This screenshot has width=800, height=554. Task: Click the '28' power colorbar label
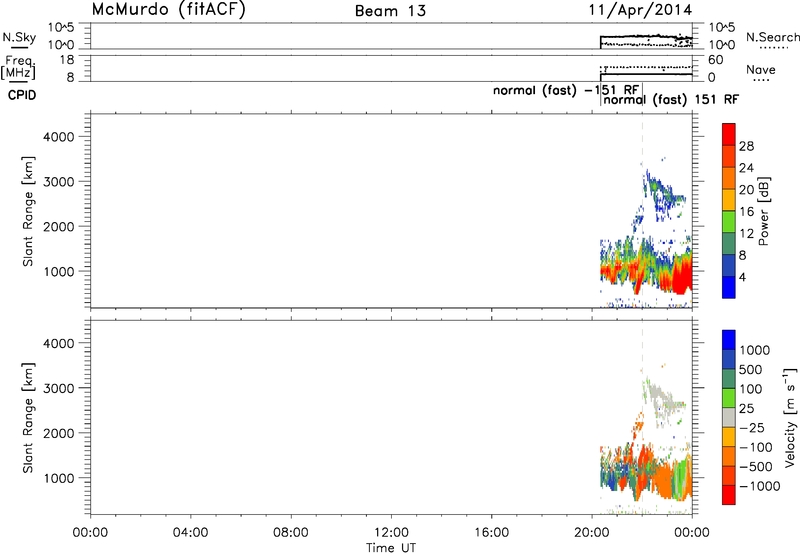[x=746, y=146]
